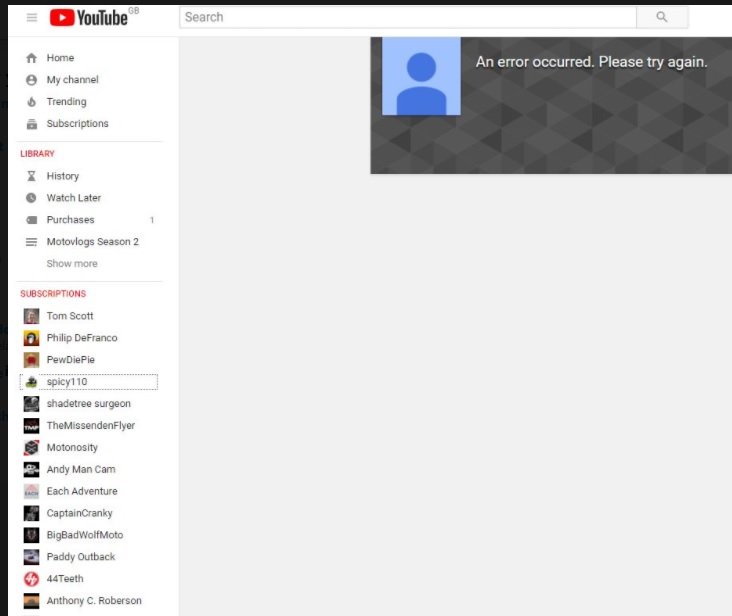Click Tom Scott channel avatar

click(31, 316)
